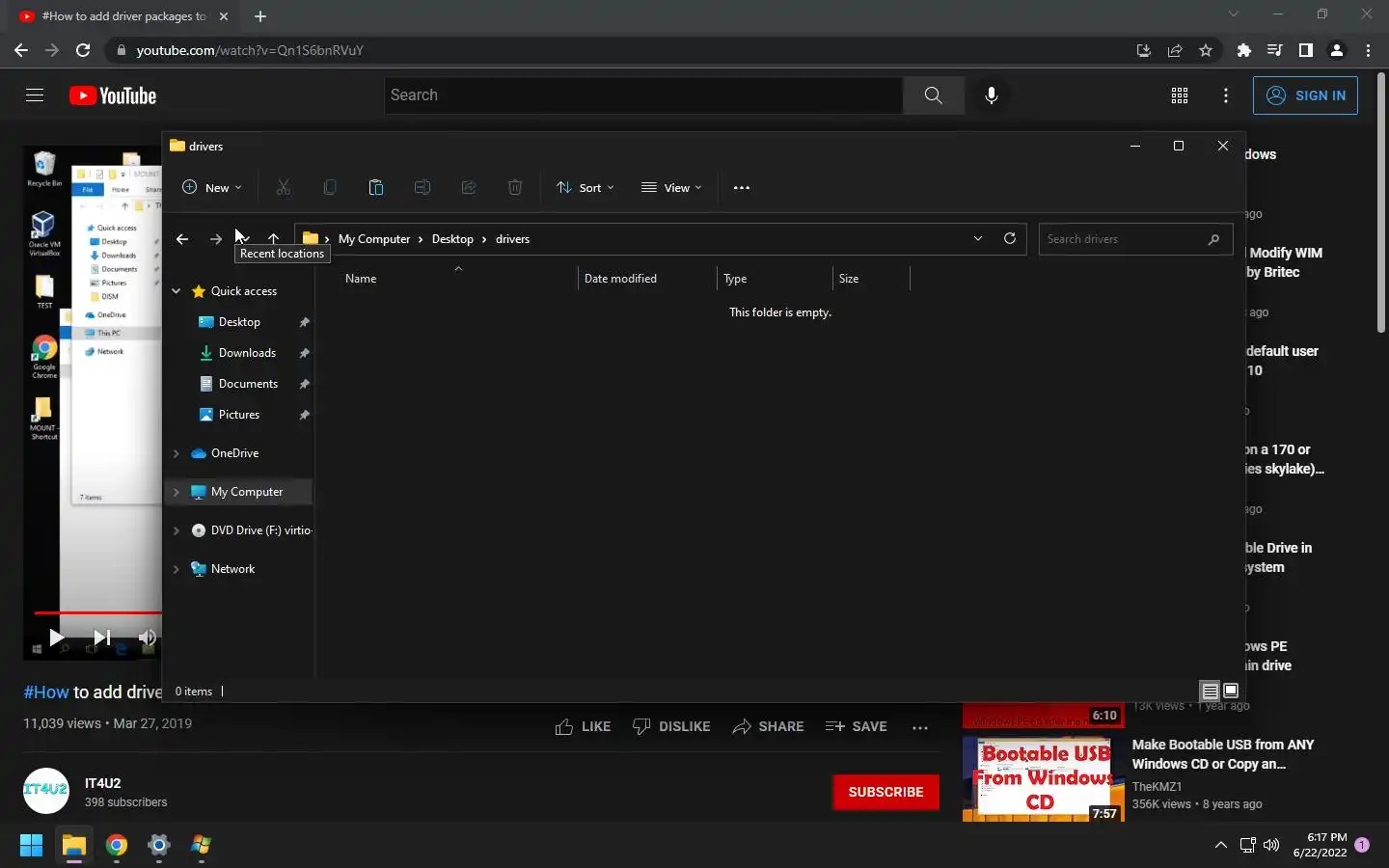This screenshot has width=1389, height=868.
Task: Select Pictures under Quick access
Action: point(239,415)
